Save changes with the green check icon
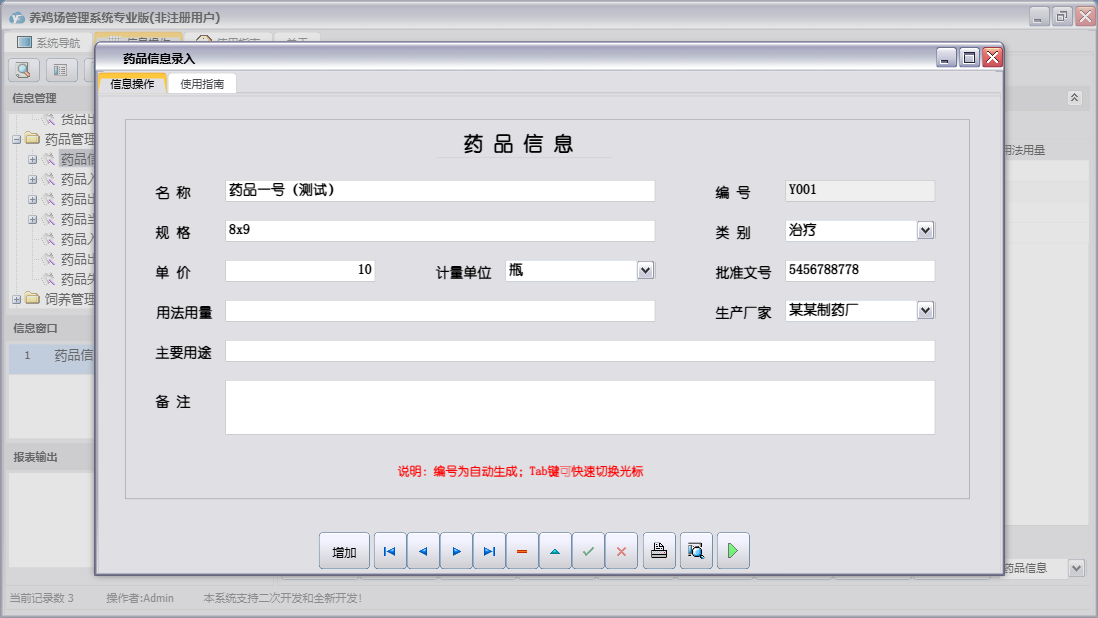This screenshot has height=618, width=1098. click(x=588, y=550)
